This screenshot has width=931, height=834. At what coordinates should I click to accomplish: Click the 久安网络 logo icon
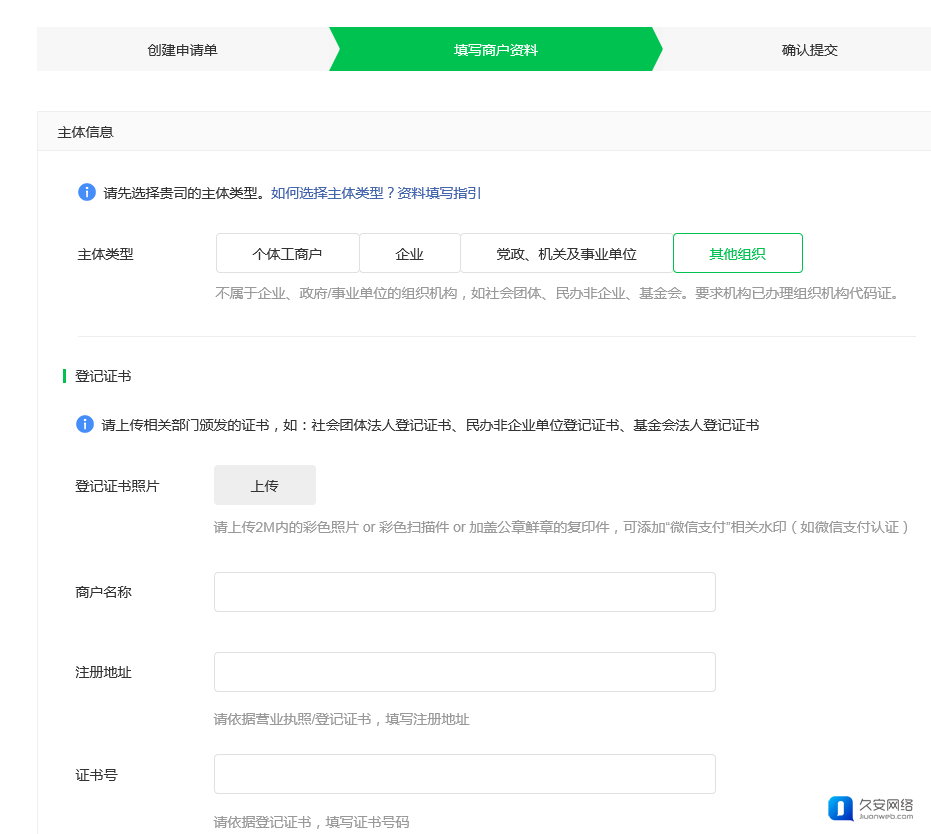(x=842, y=807)
